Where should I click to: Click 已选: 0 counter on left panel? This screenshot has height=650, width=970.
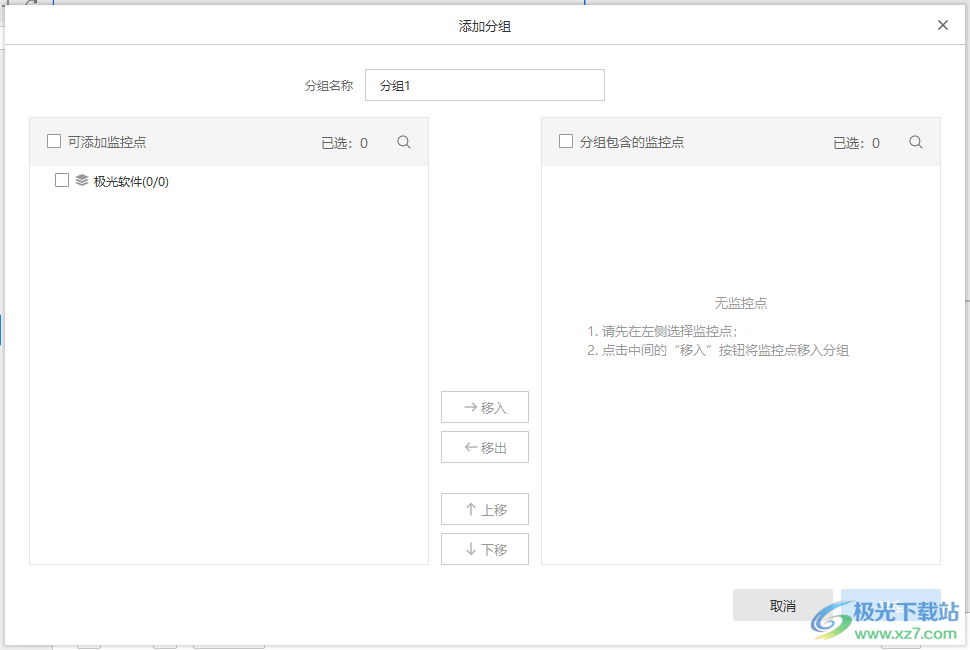(x=344, y=142)
